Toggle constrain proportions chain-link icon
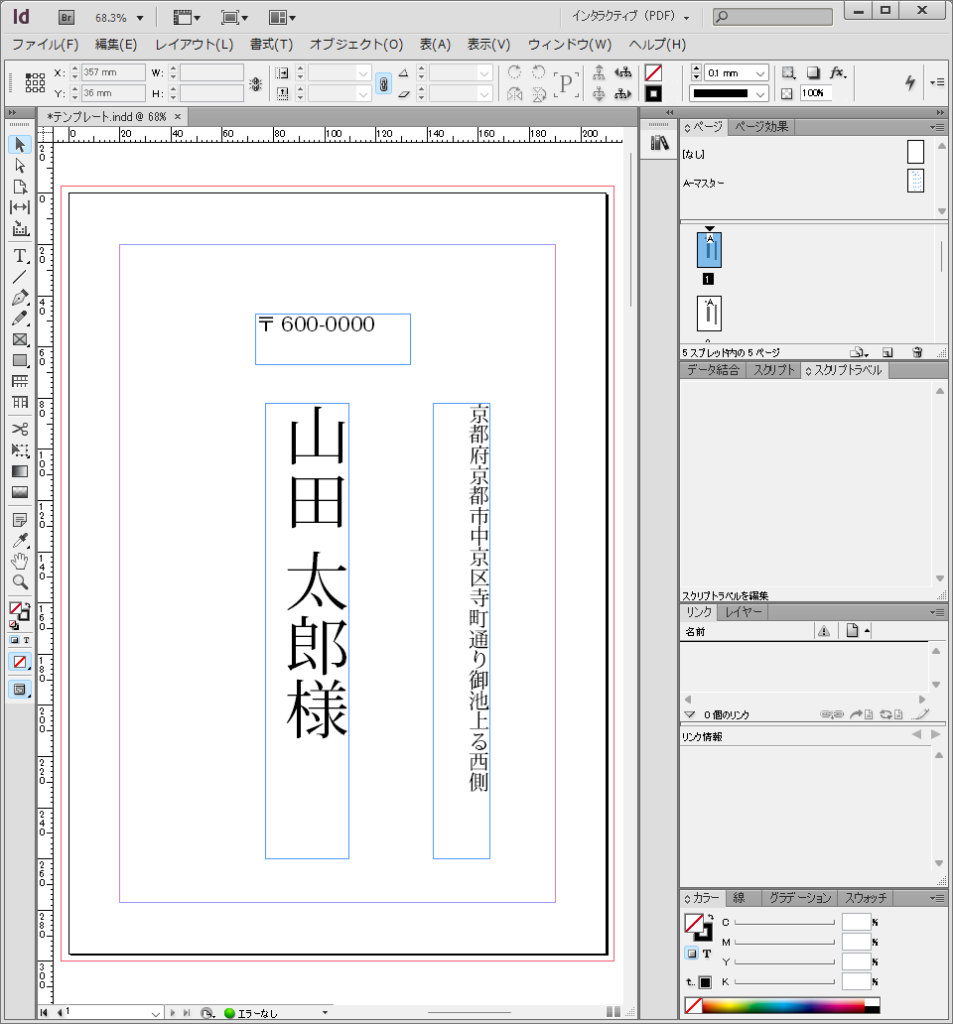The width and height of the screenshot is (953, 1024). coord(383,83)
